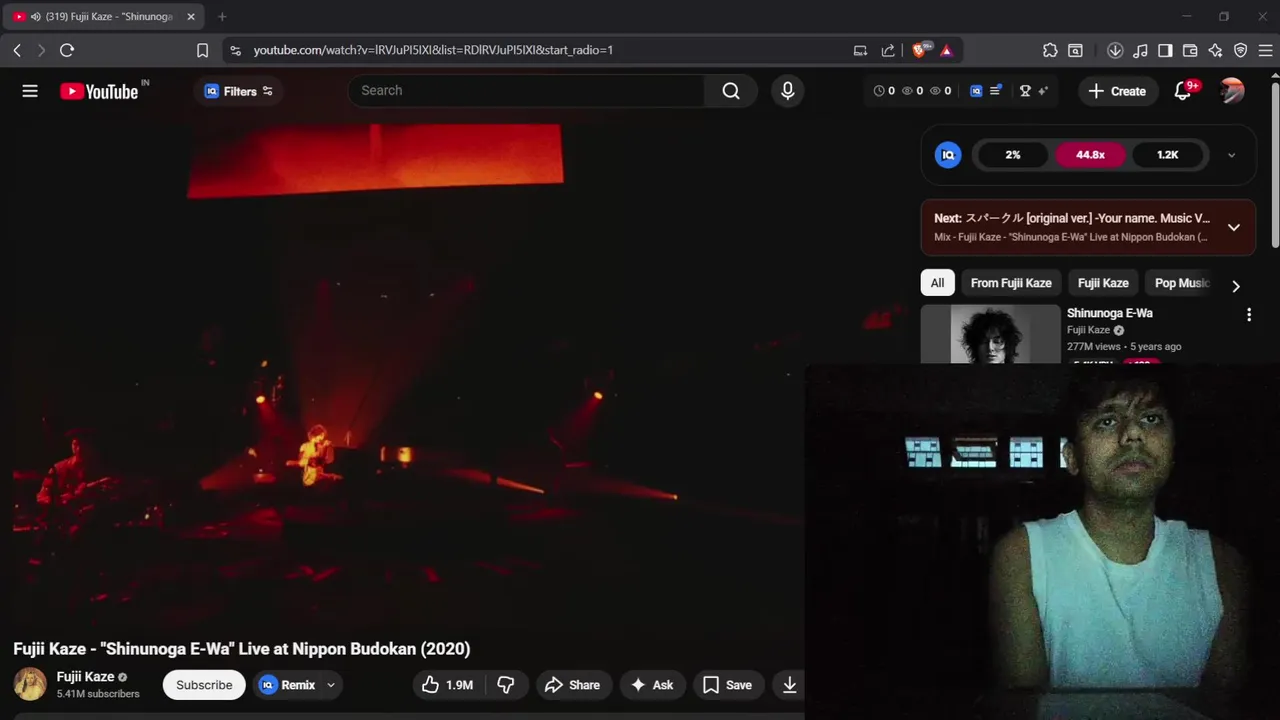The height and width of the screenshot is (720, 1280).
Task: Open the Leo AI sparkle icon
Action: (x=1215, y=50)
